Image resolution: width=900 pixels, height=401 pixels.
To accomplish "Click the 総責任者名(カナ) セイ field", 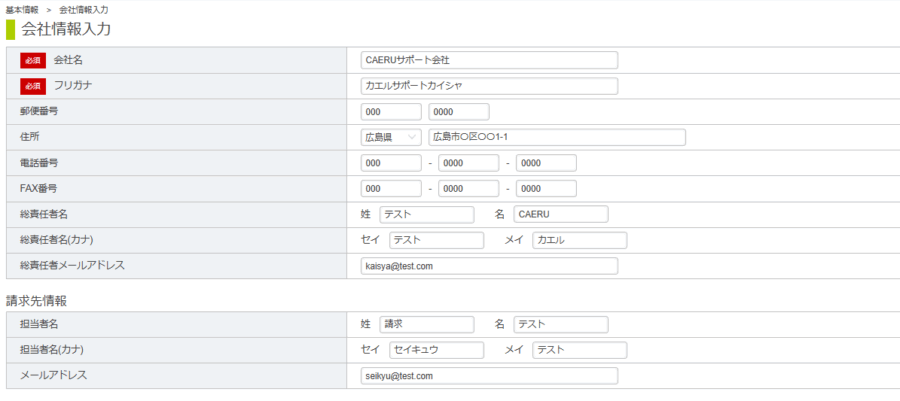I will tap(436, 240).
